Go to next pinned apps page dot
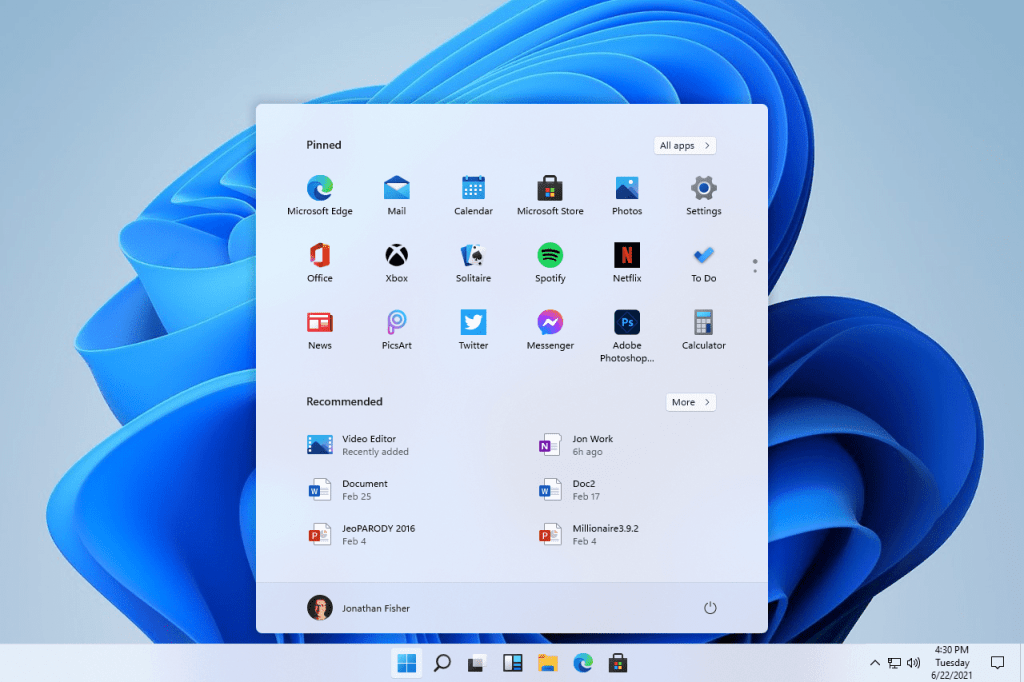This screenshot has height=682, width=1024. click(x=755, y=270)
